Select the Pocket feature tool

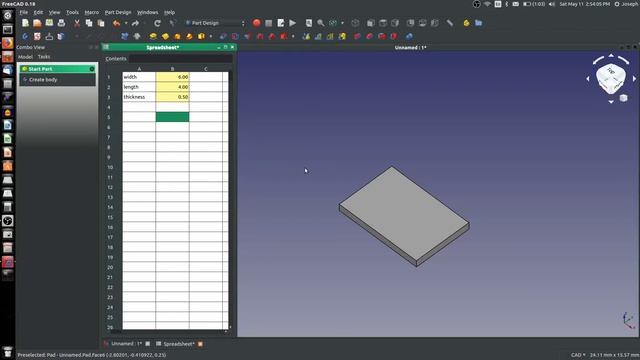pos(223,36)
